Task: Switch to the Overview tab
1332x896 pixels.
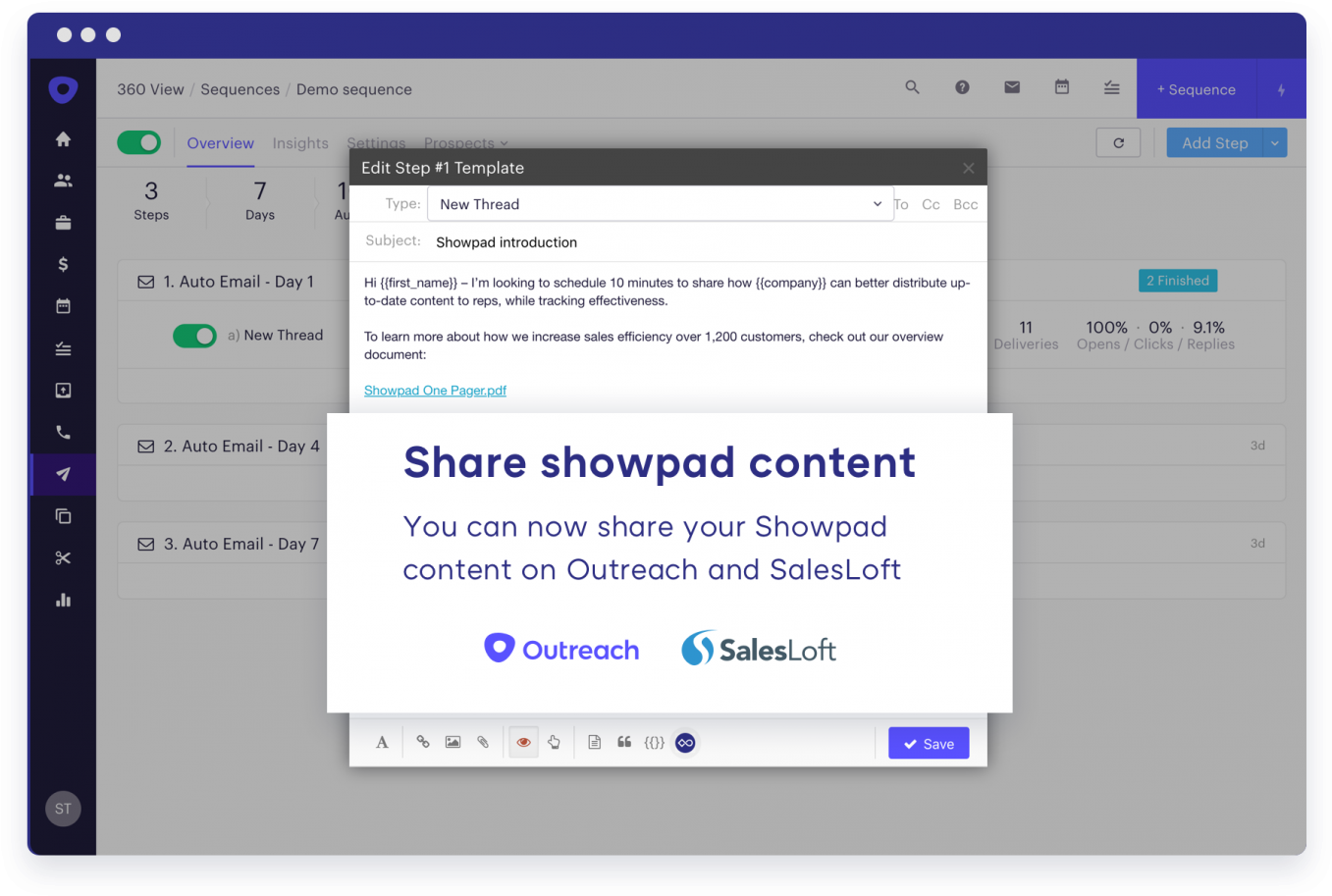Action: pyautogui.click(x=221, y=143)
